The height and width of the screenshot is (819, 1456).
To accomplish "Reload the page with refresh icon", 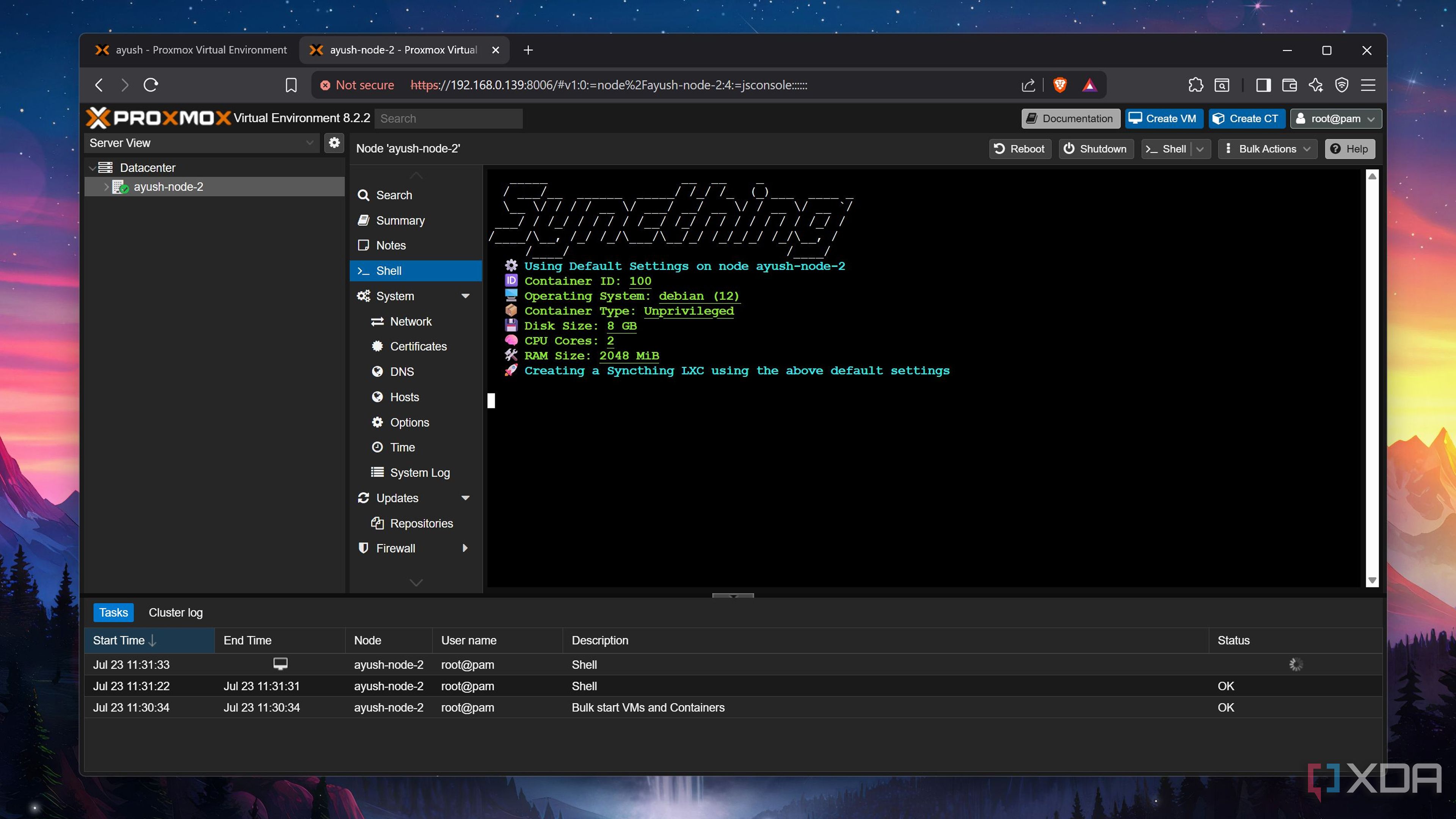I will pyautogui.click(x=151, y=85).
